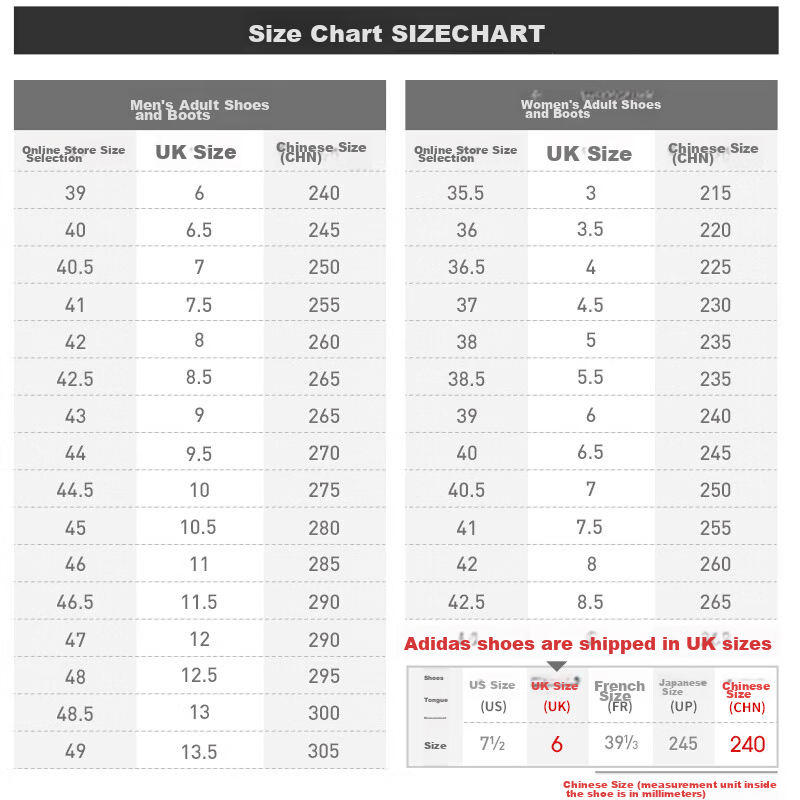The height and width of the screenshot is (800, 800).
Task: Click women's online store size 35.5 cell
Action: [x=465, y=193]
